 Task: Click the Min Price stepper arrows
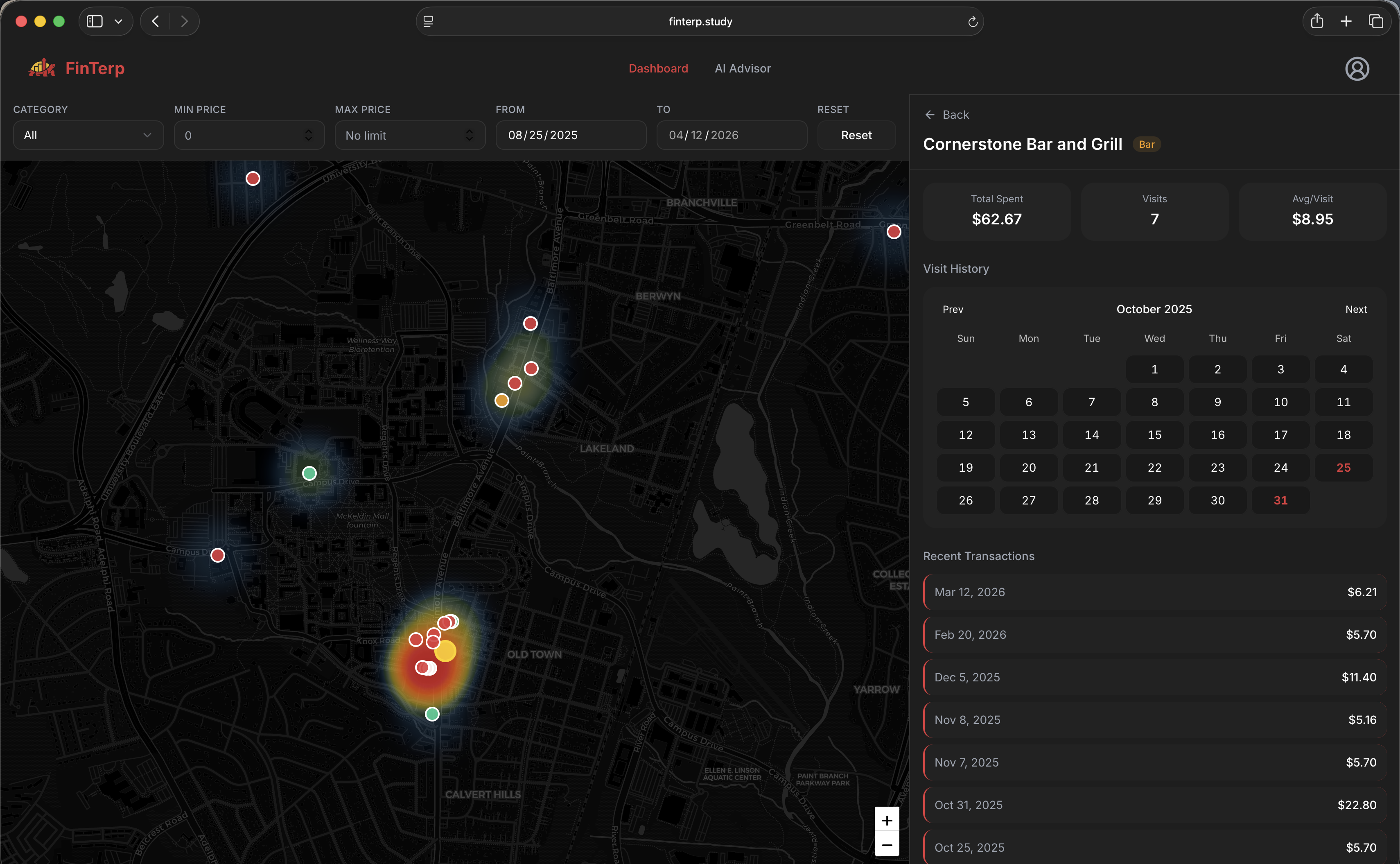(308, 136)
